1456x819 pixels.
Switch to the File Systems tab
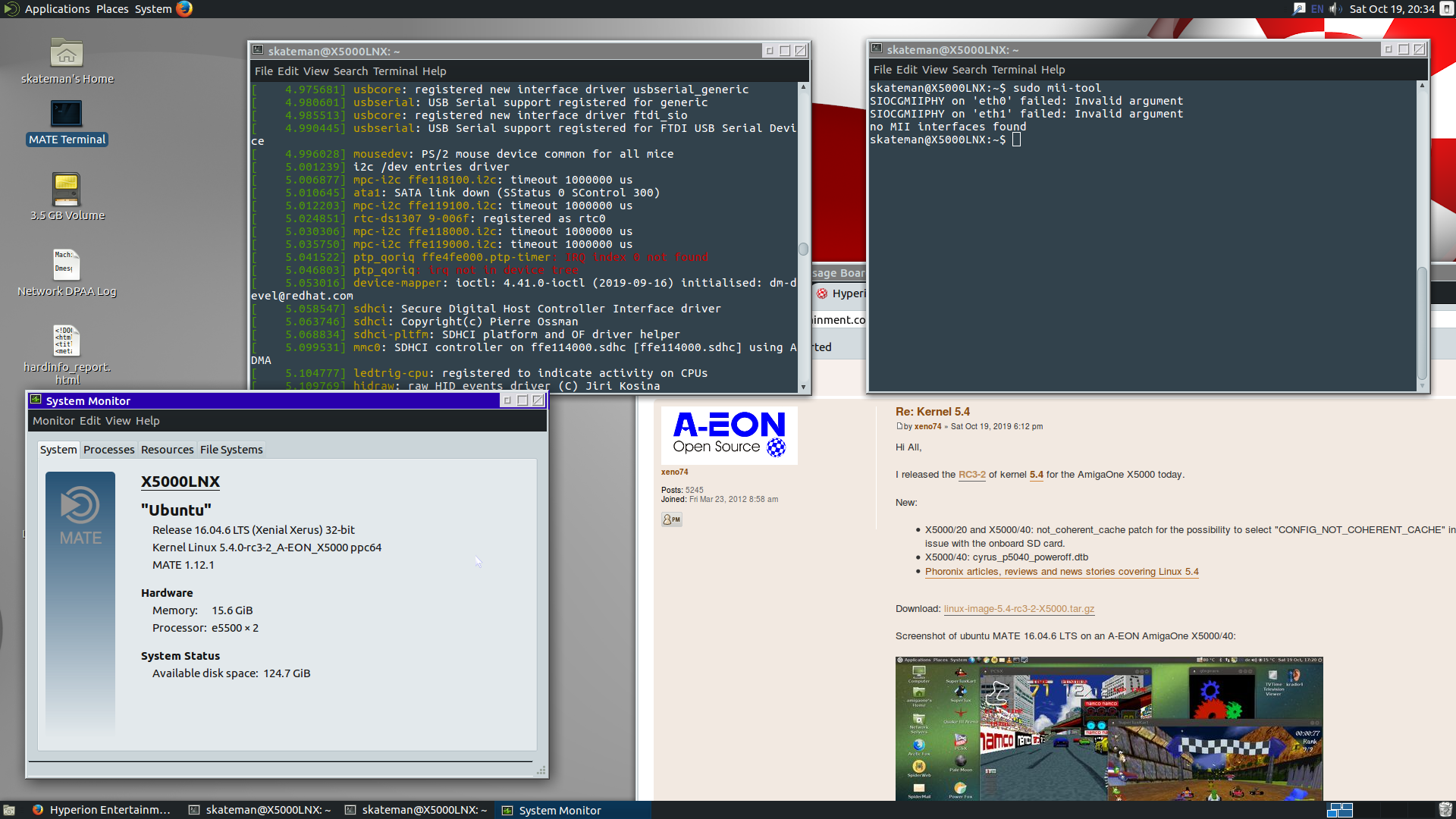coord(231,450)
